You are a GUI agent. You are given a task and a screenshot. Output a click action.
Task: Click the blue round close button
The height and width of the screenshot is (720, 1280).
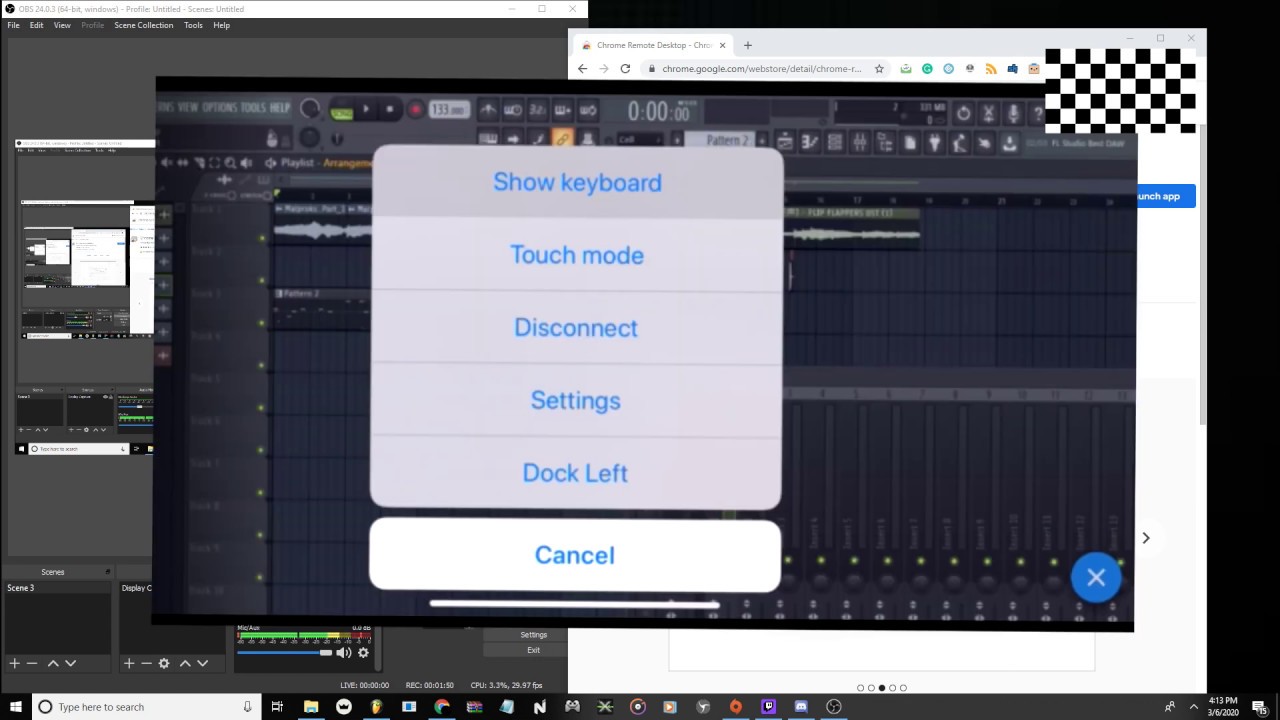1096,577
